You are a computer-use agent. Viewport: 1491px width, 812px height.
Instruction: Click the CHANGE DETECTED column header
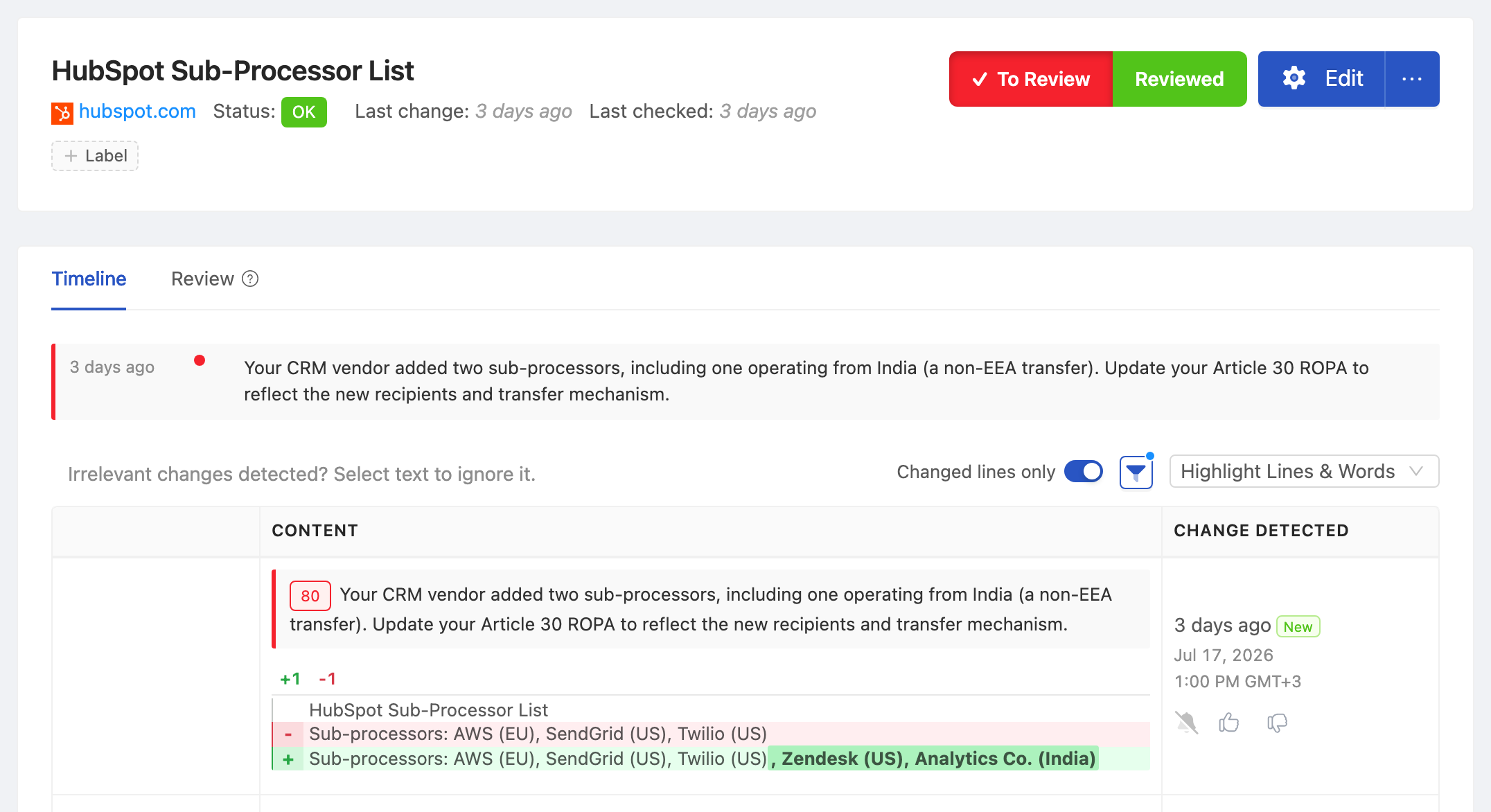(1261, 531)
